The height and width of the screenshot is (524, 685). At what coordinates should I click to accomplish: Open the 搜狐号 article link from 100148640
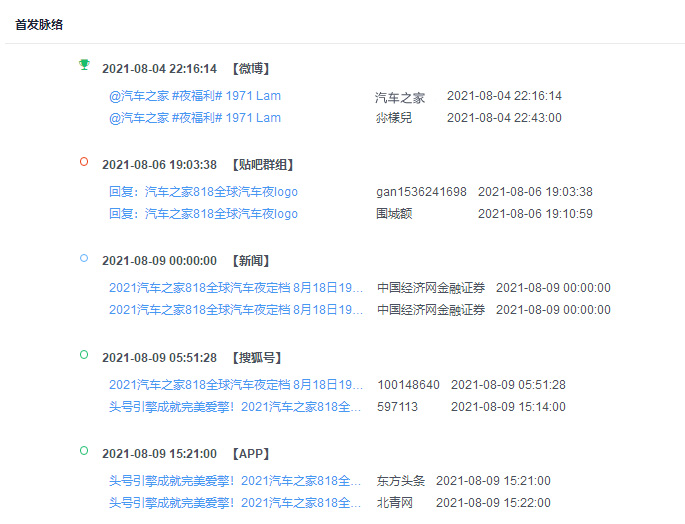pyautogui.click(x=236, y=385)
